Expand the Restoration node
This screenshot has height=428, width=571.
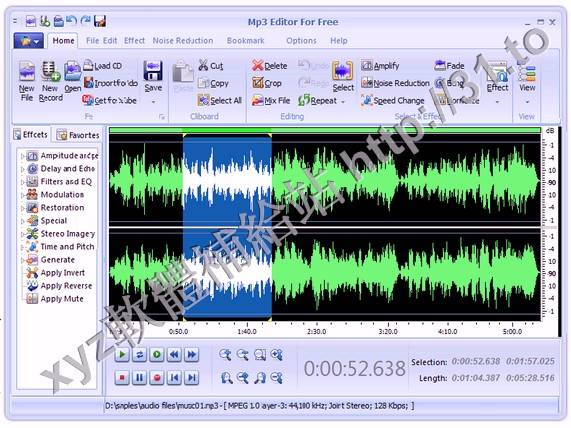[22, 208]
